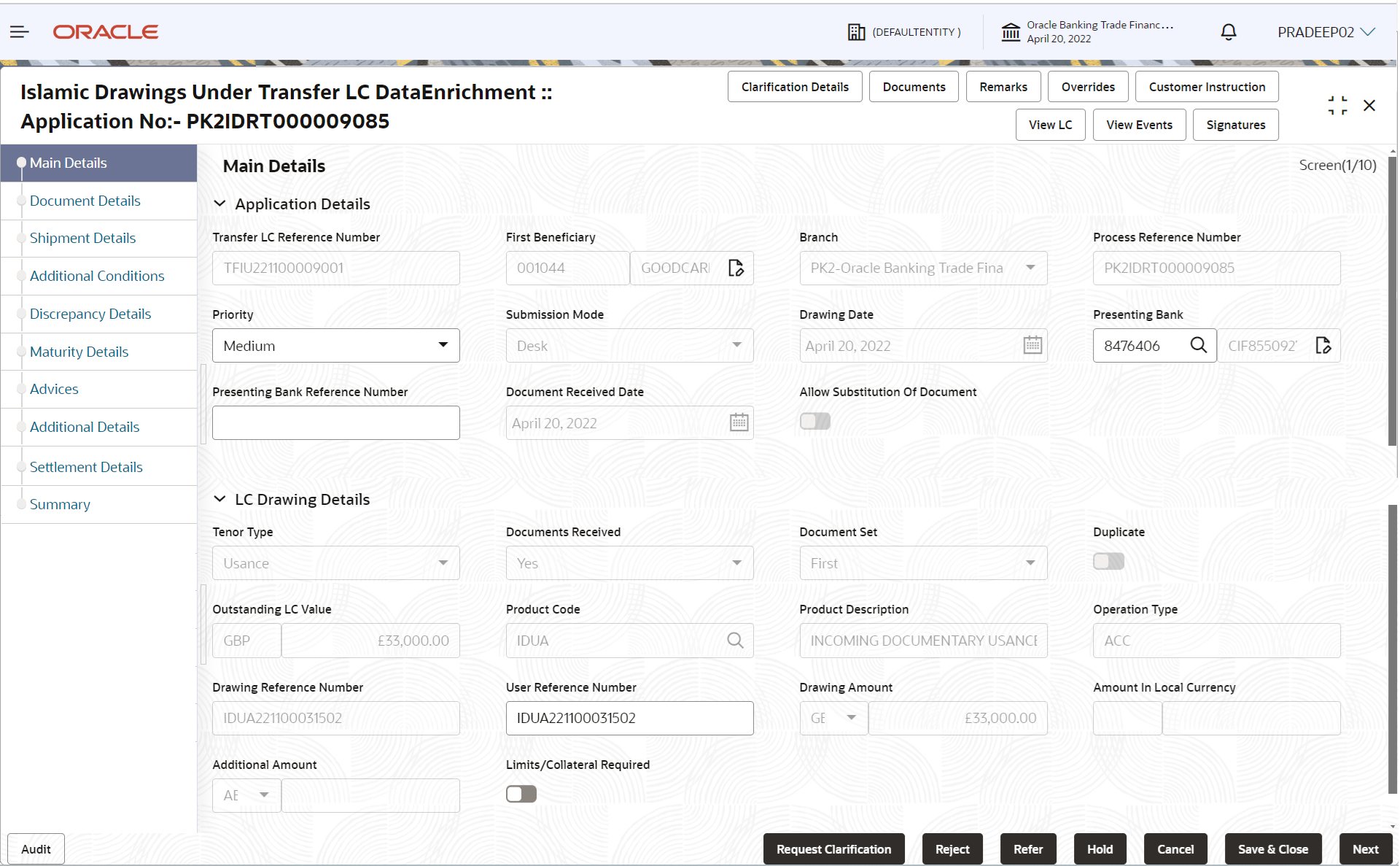Screen dimensions: 1400x866
Task: Go to Shipment Details step
Action: pyautogui.click(x=82, y=238)
